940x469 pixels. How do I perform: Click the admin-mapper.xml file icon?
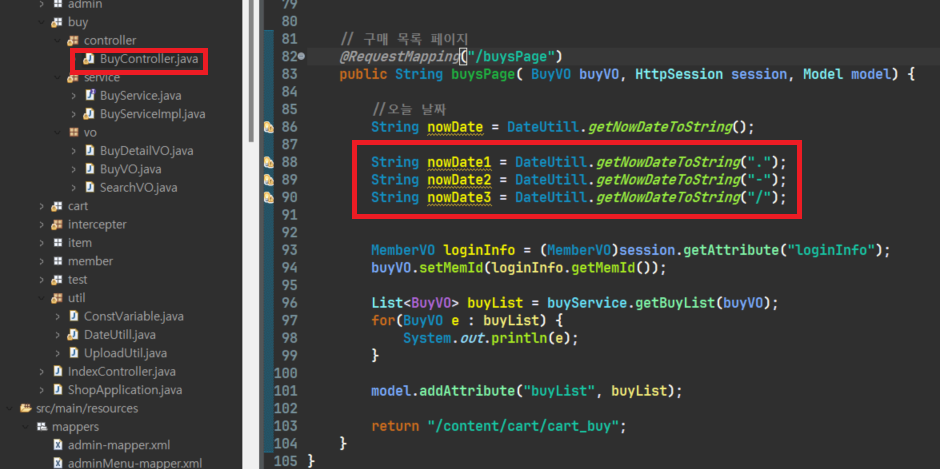click(58, 445)
